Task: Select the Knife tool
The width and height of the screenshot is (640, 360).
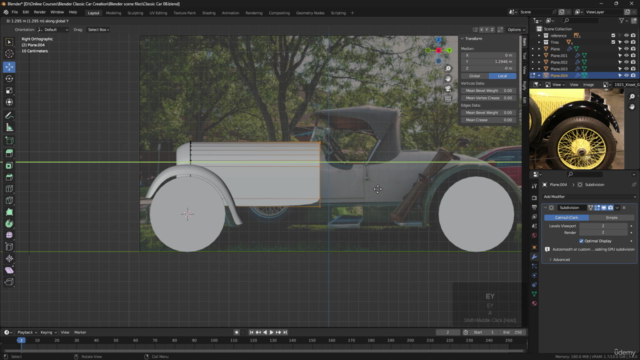Action: tap(9, 200)
